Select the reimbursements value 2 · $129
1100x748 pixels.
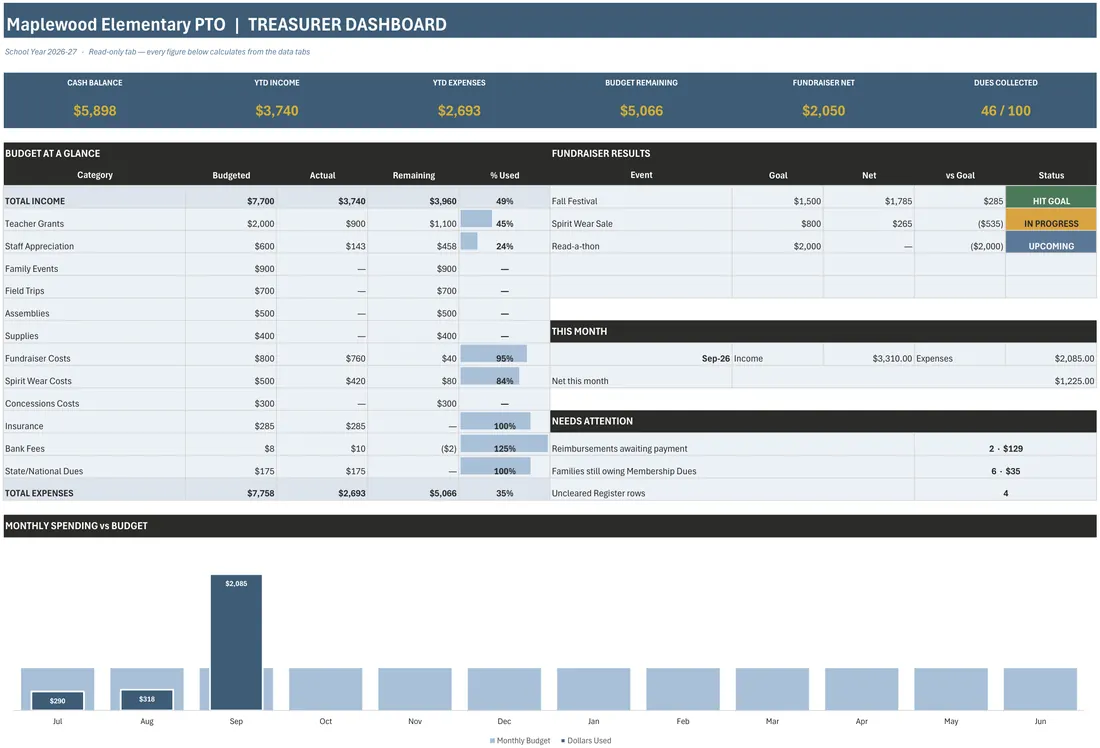pos(1005,448)
